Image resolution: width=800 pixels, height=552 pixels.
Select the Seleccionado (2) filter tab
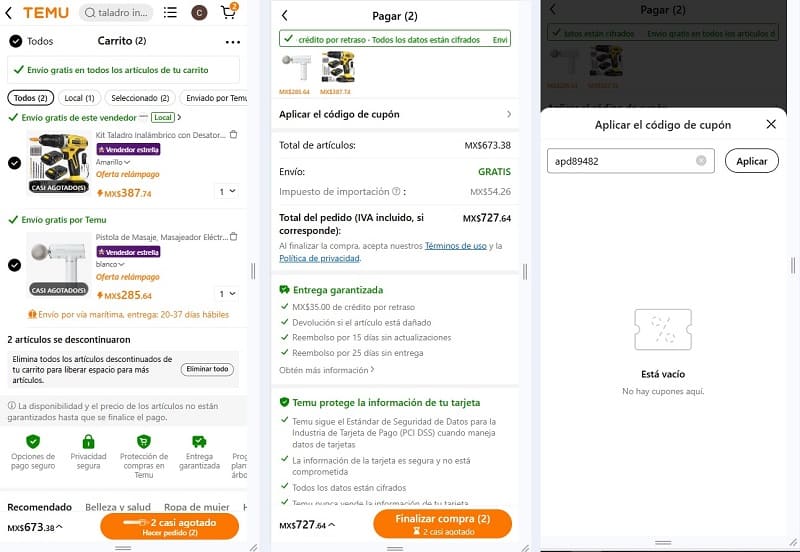click(140, 98)
